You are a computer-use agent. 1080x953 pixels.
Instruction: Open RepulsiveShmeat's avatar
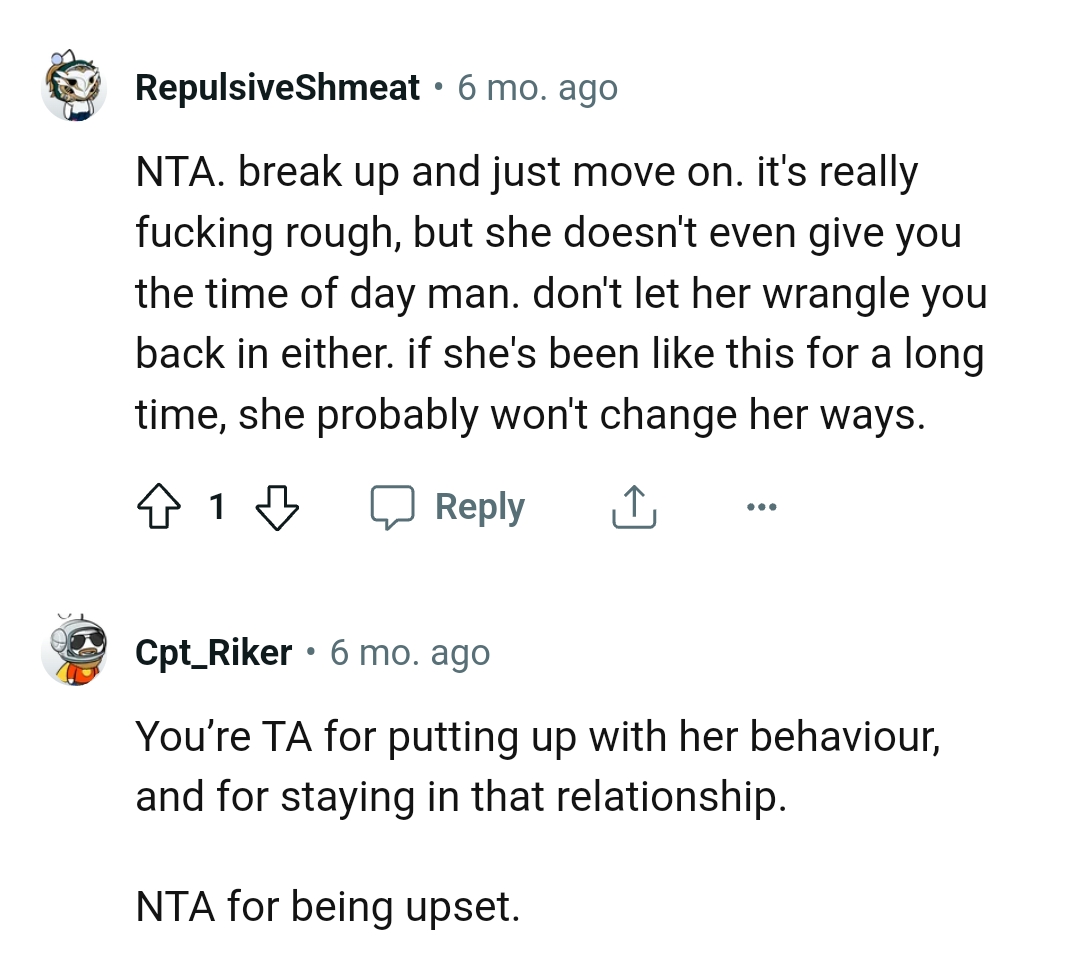pos(74,86)
